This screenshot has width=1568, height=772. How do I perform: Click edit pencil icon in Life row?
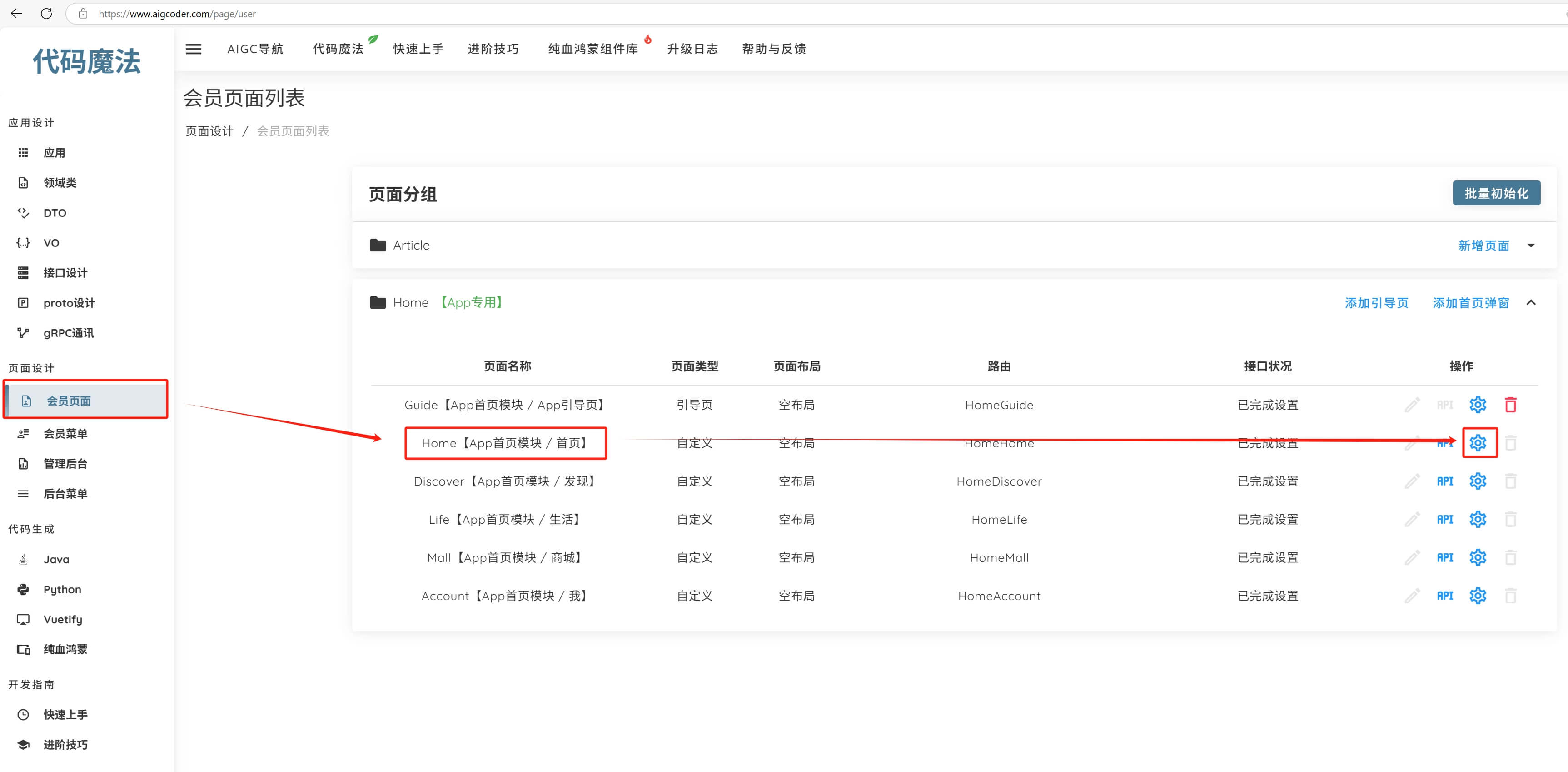[1412, 519]
